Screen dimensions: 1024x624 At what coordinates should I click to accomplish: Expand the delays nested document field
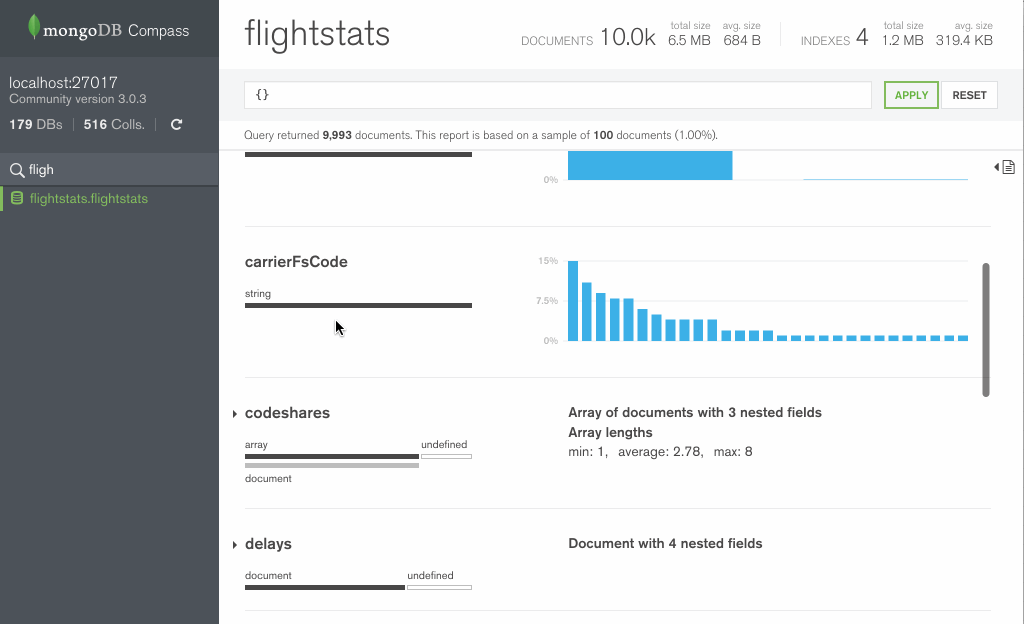coord(235,545)
